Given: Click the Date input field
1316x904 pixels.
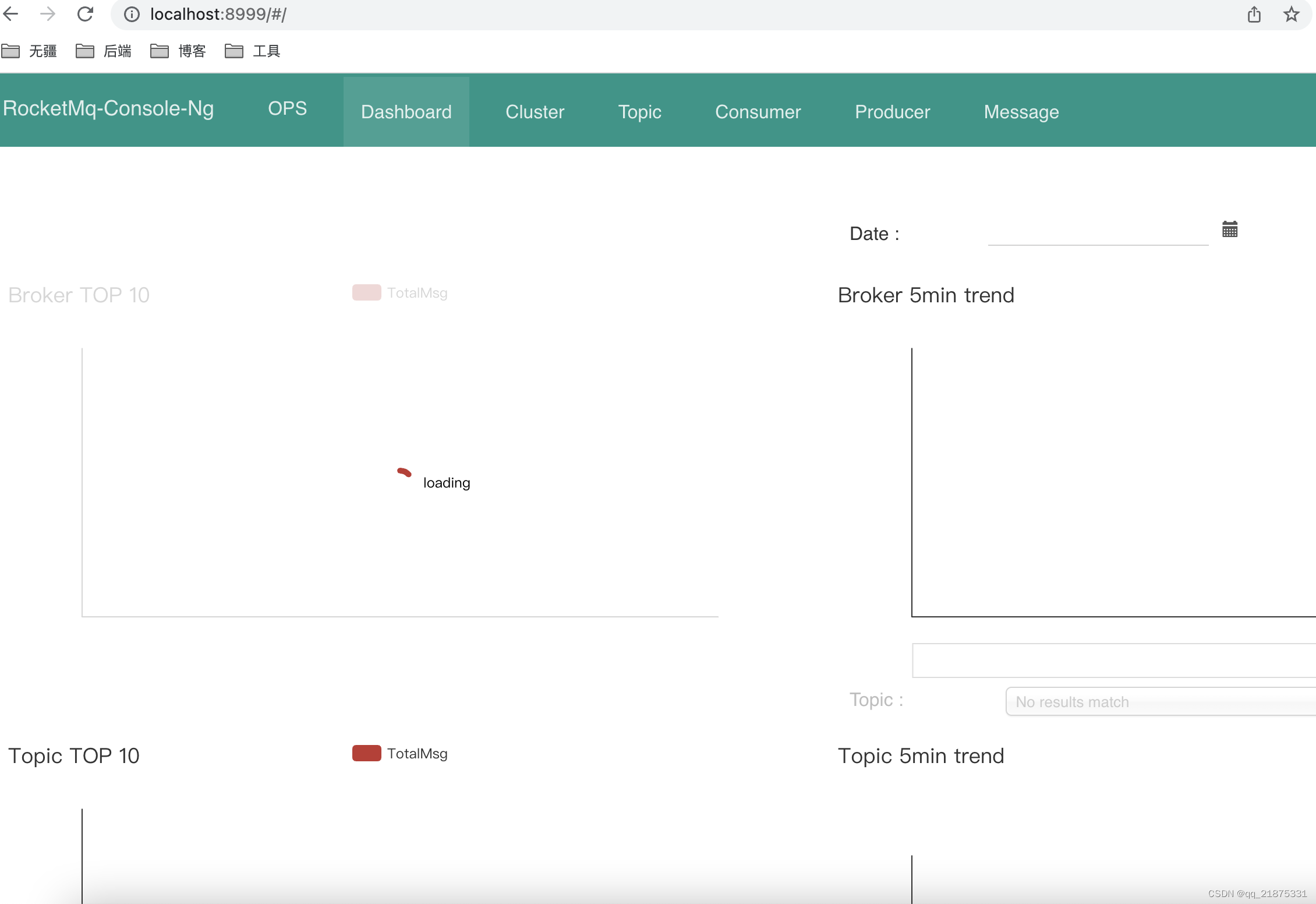Looking at the screenshot, I should point(1098,233).
